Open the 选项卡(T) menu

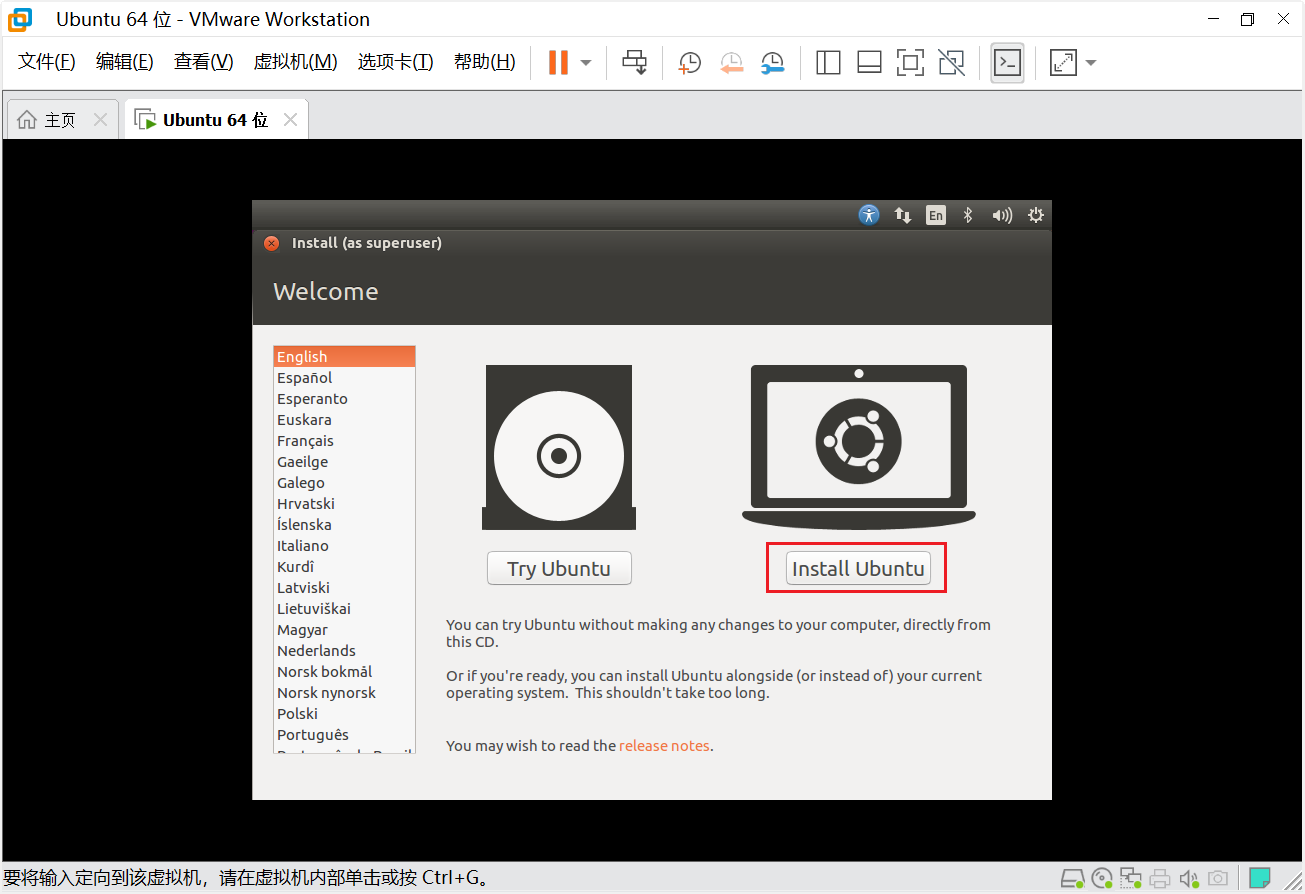click(395, 62)
